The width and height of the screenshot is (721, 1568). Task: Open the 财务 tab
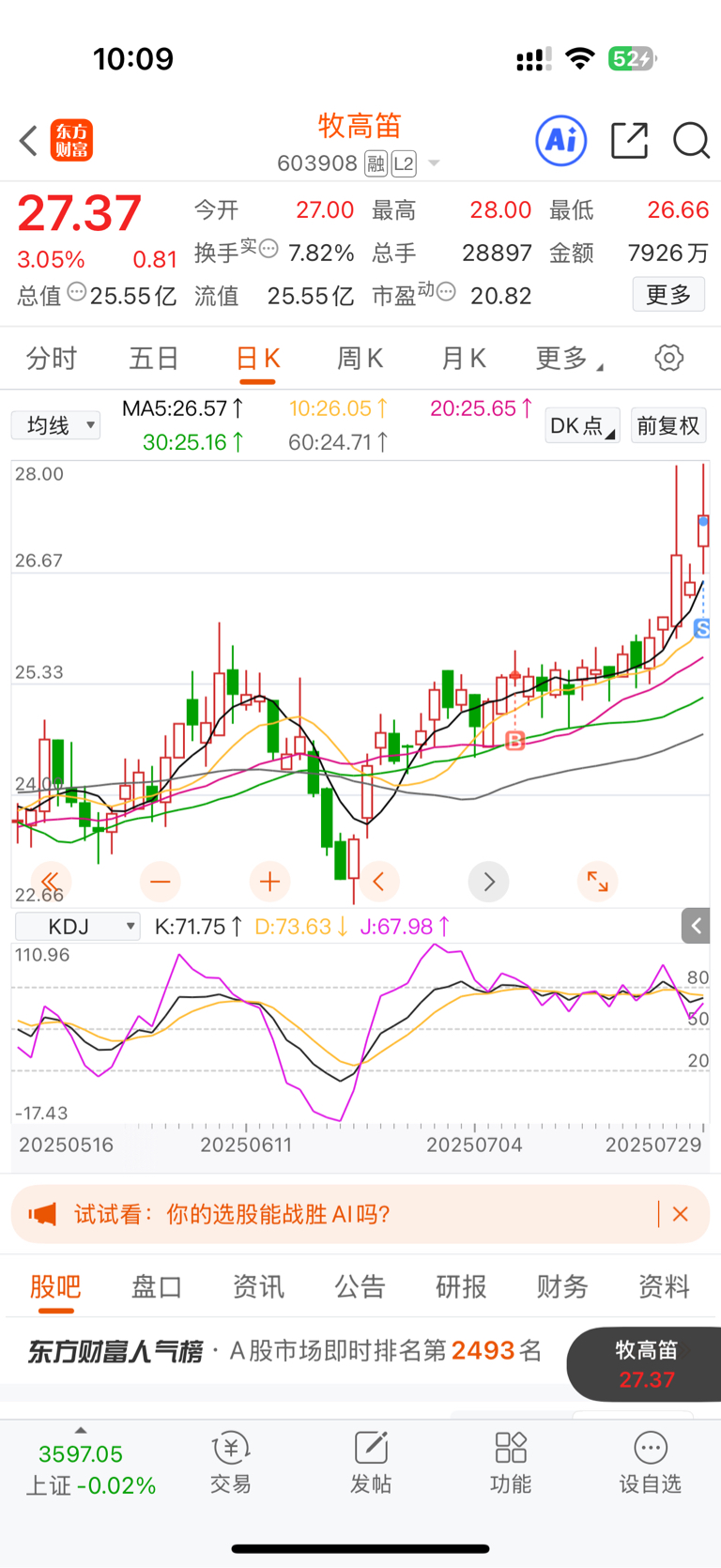tap(562, 1286)
